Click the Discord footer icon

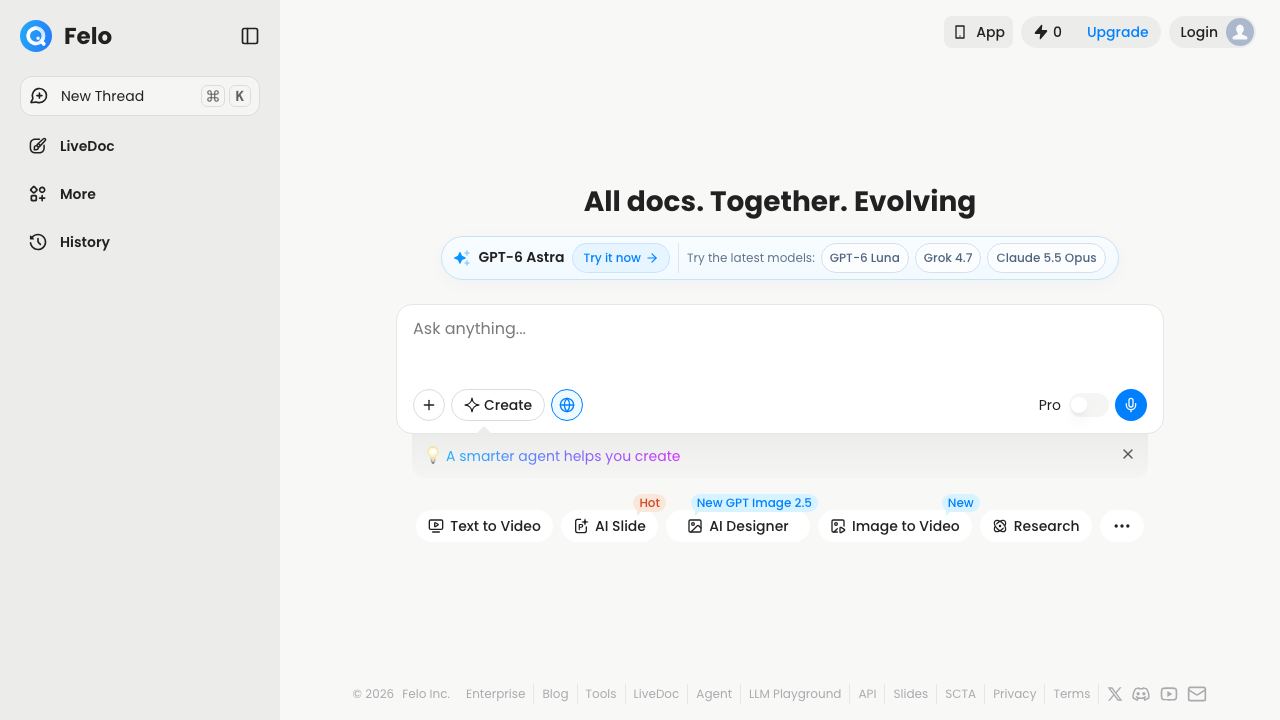click(x=1141, y=694)
